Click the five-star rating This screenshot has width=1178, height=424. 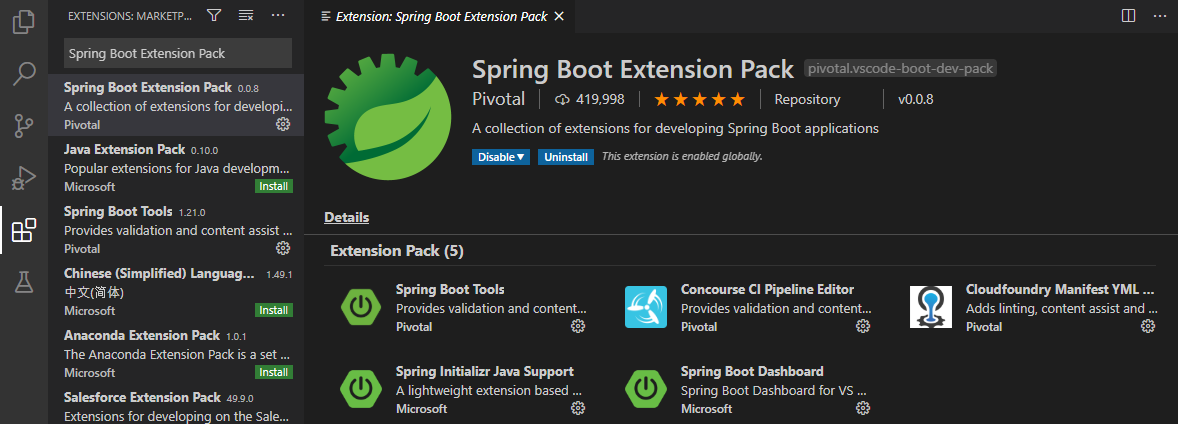click(x=699, y=99)
